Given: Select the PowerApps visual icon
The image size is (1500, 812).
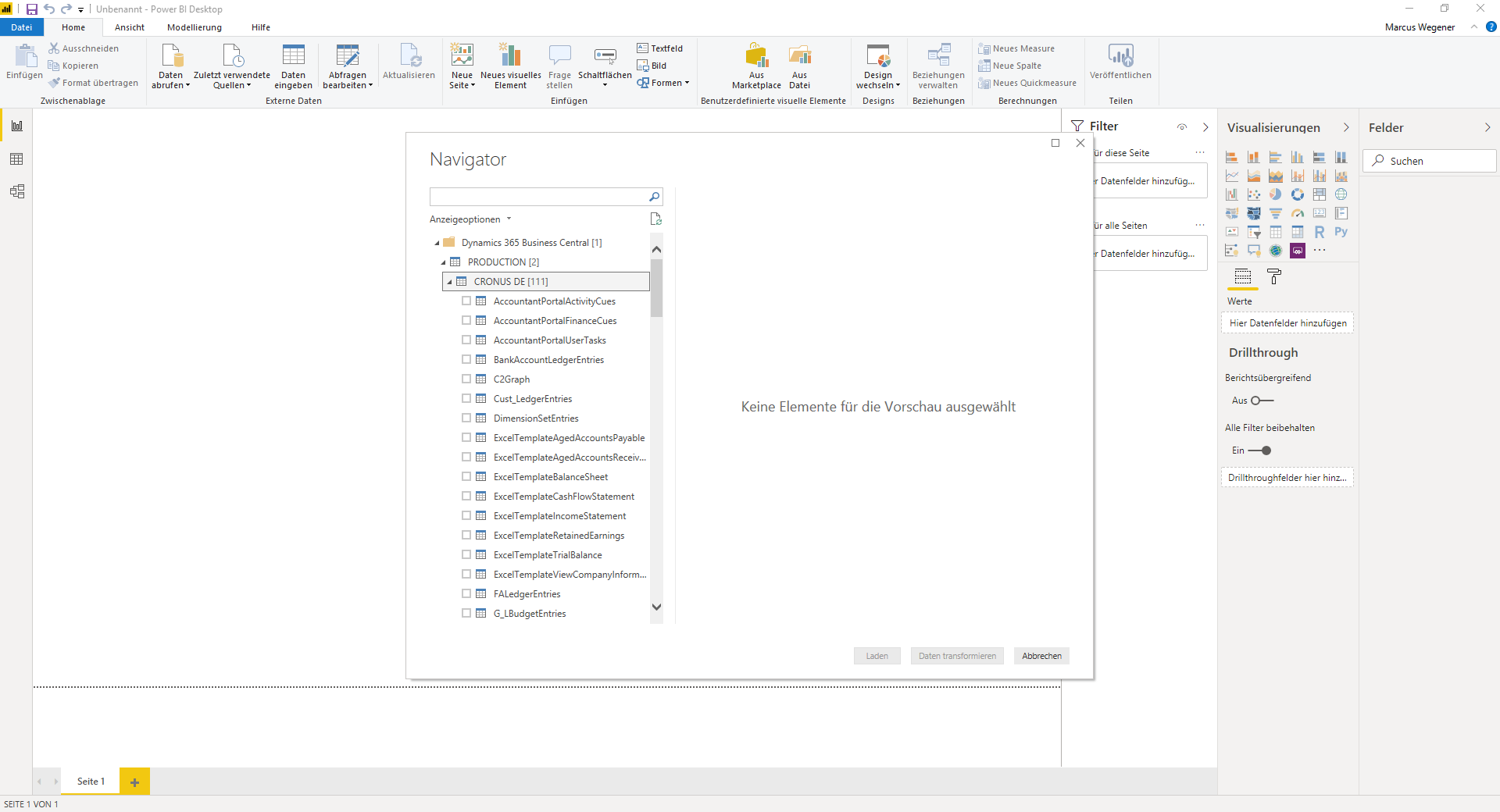Looking at the screenshot, I should pos(1298,251).
